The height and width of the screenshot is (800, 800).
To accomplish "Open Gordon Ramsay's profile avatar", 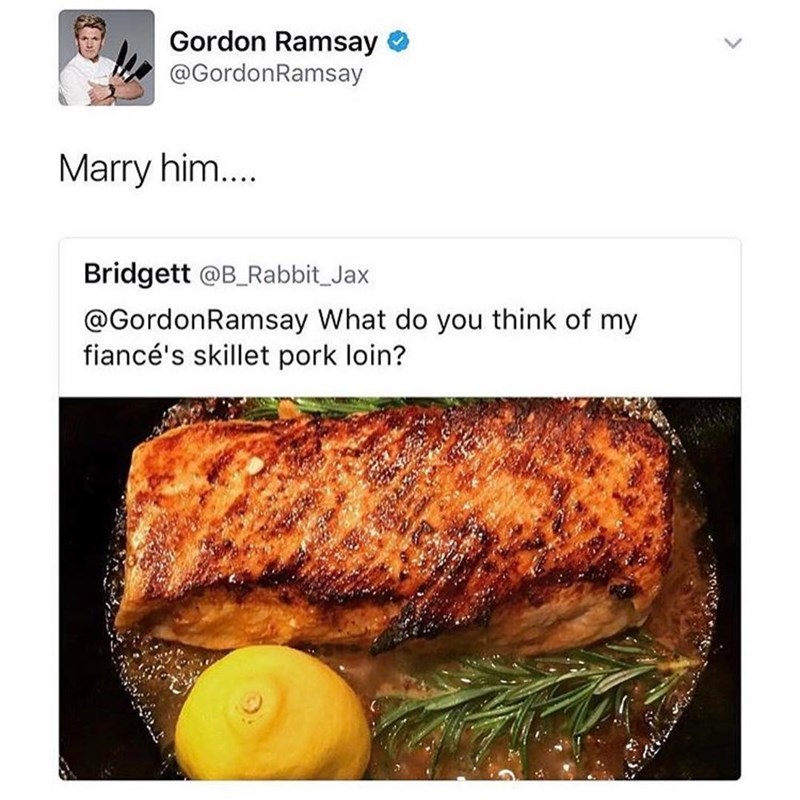I will [106, 58].
